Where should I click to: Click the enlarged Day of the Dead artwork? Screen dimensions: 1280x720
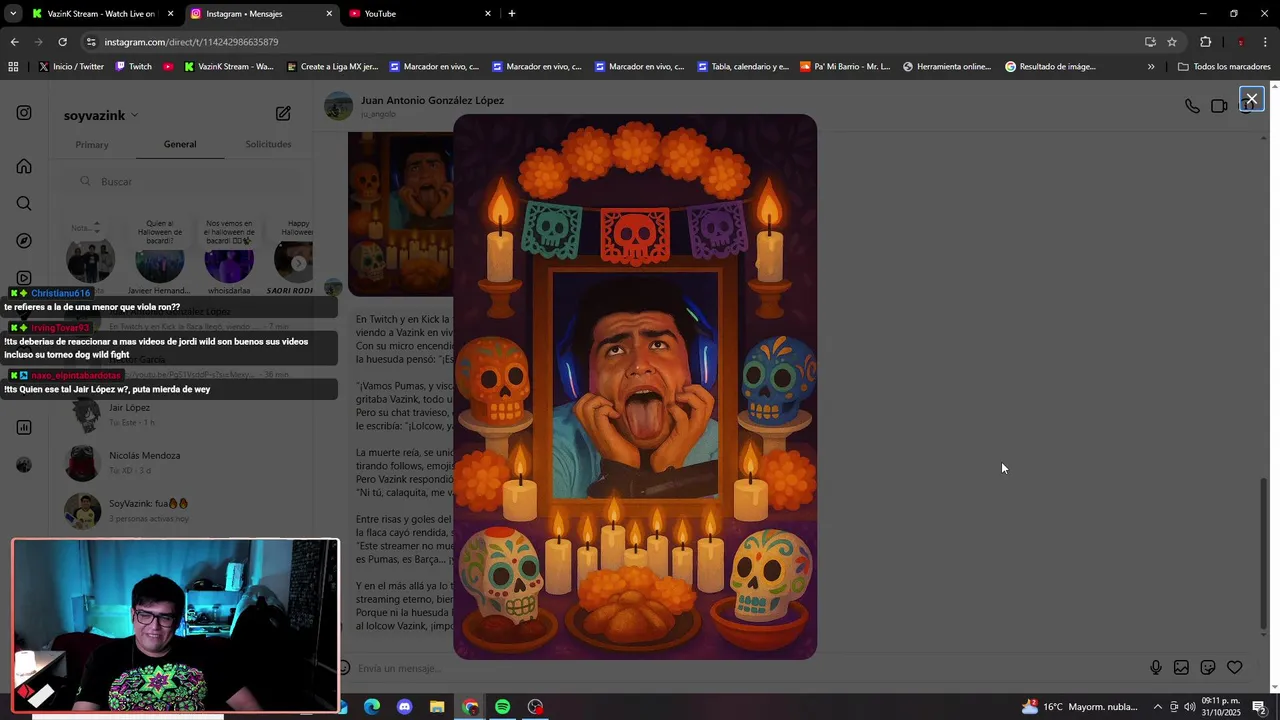click(x=635, y=386)
